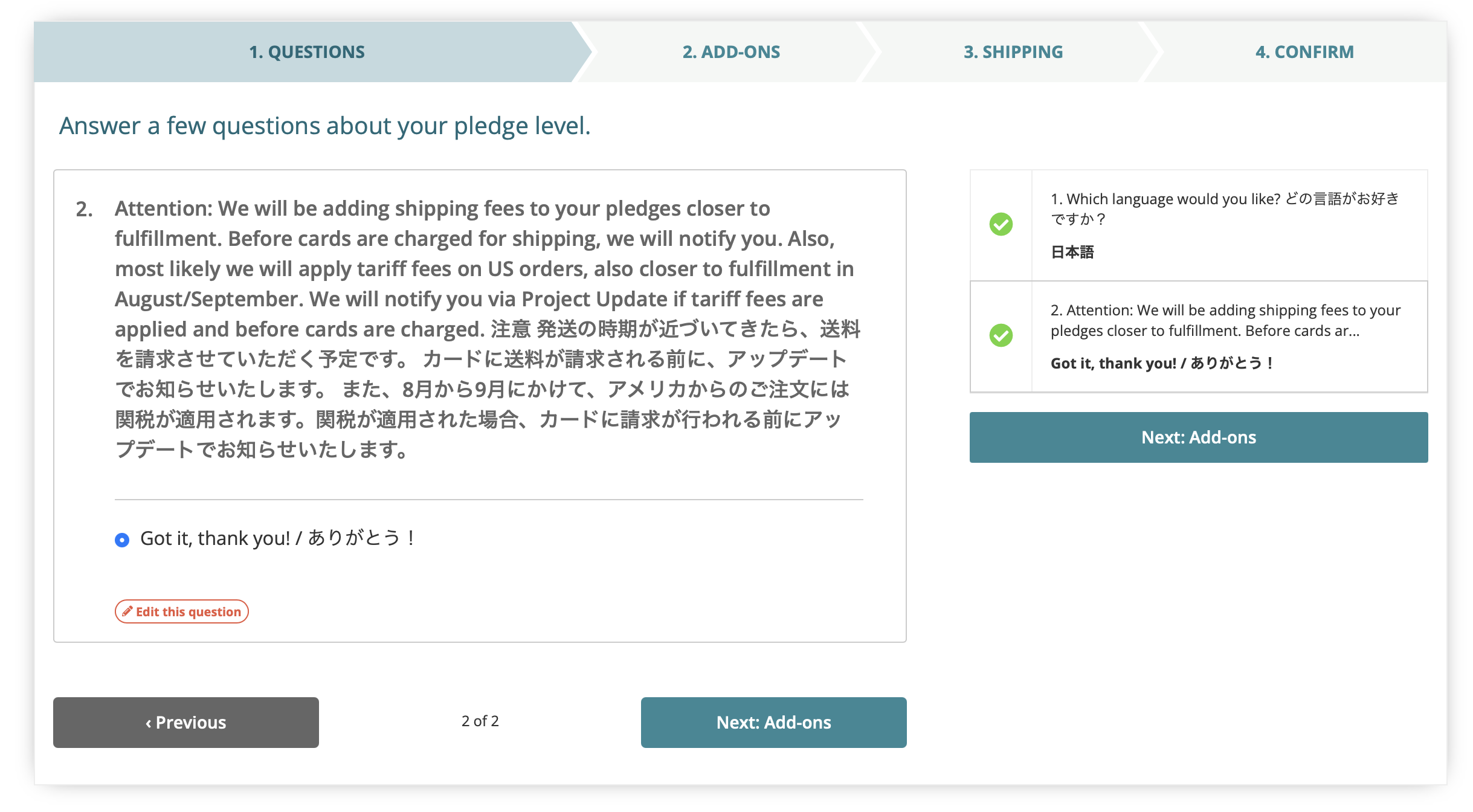Switch to the 2. ADD-ONS step tab
The image size is (1473, 812).
731,52
